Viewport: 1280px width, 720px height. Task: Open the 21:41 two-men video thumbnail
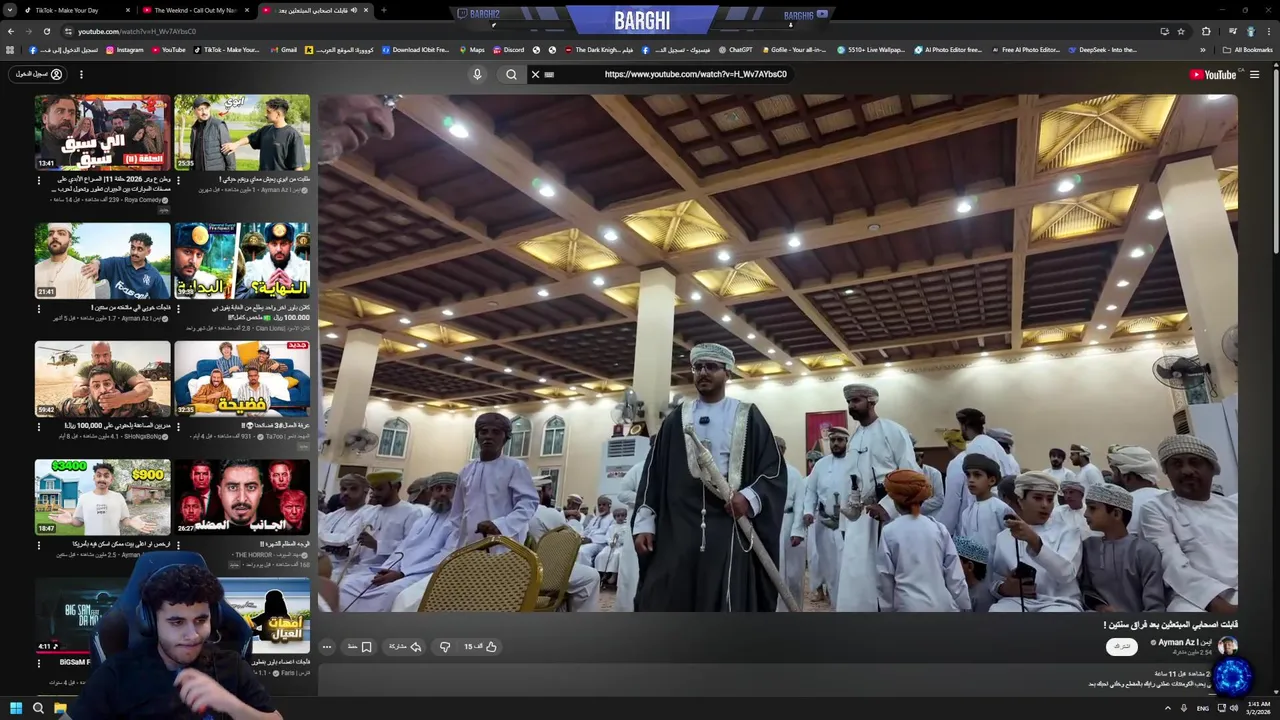pos(103,260)
